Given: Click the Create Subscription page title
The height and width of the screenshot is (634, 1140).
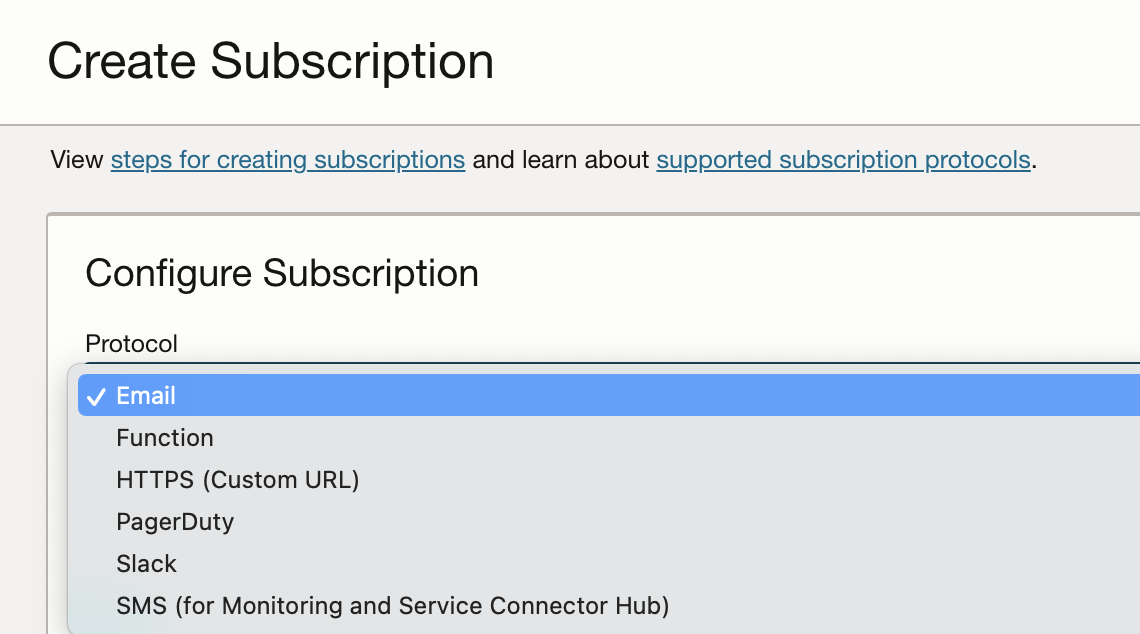Looking at the screenshot, I should [x=271, y=61].
